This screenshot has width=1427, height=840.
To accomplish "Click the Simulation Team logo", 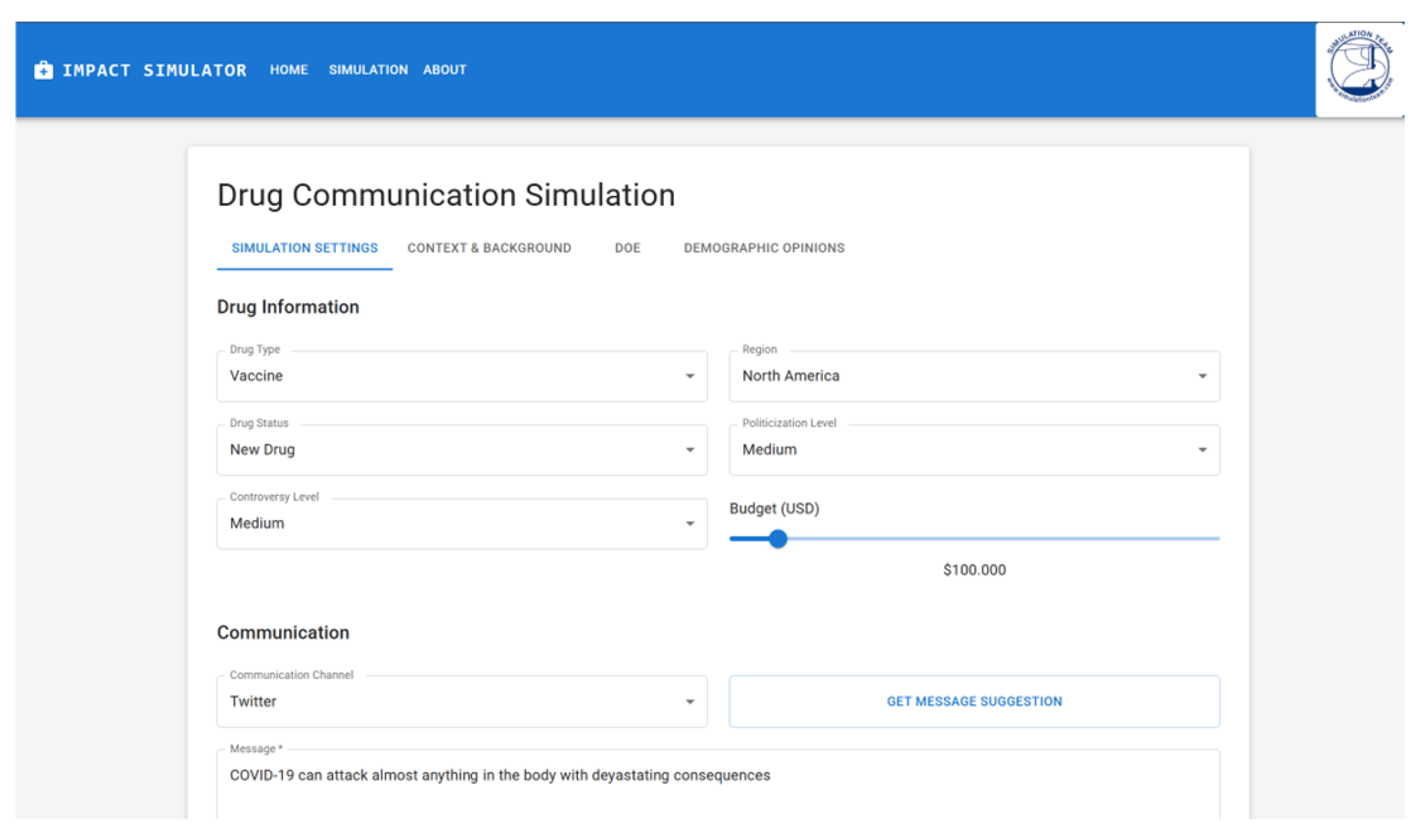I will 1359,68.
